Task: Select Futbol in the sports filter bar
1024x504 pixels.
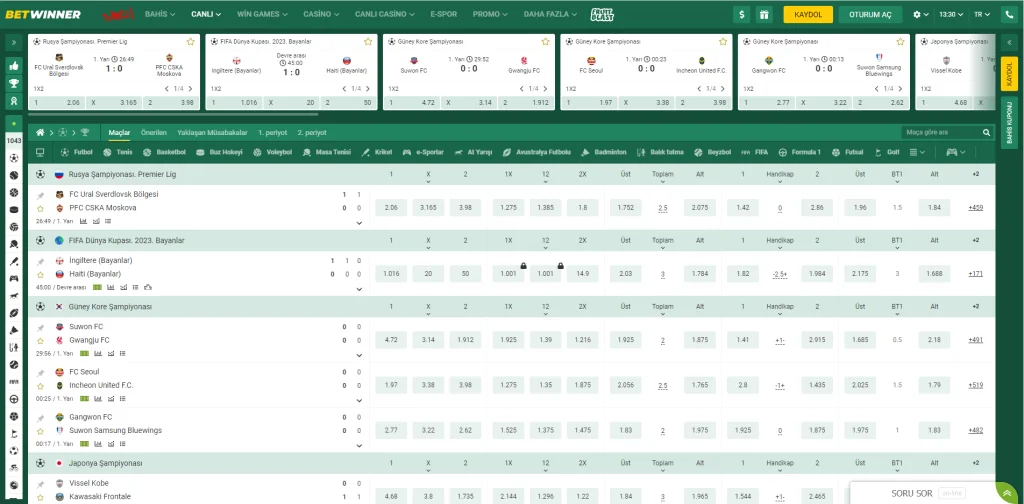Action: coord(77,152)
